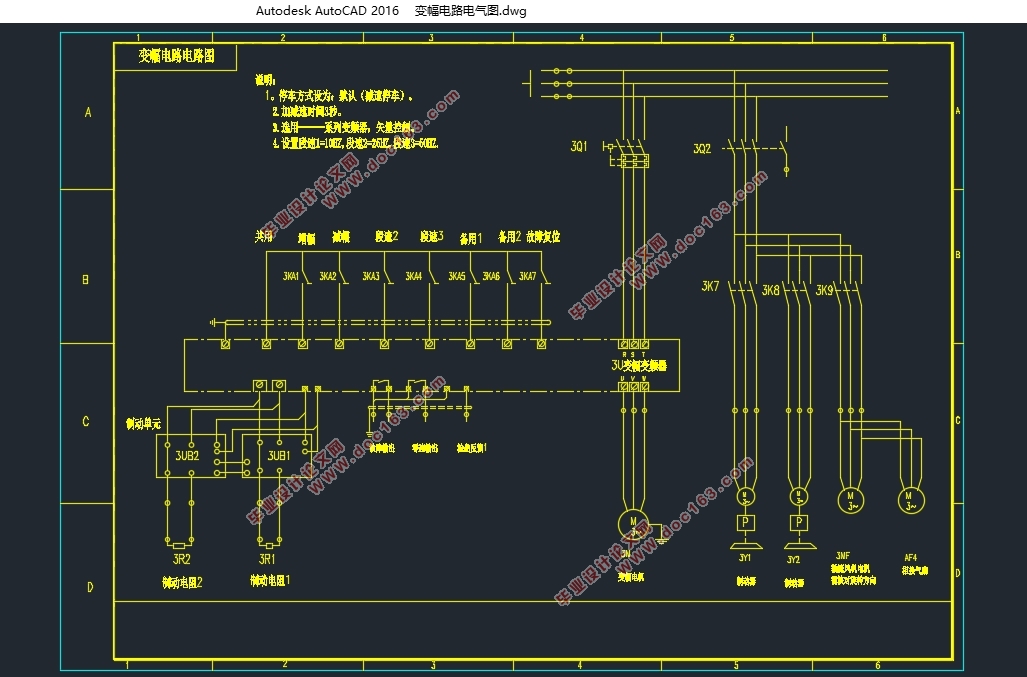Click the 3UB1 brake unit box
The height and width of the screenshot is (677, 1027).
(x=277, y=456)
